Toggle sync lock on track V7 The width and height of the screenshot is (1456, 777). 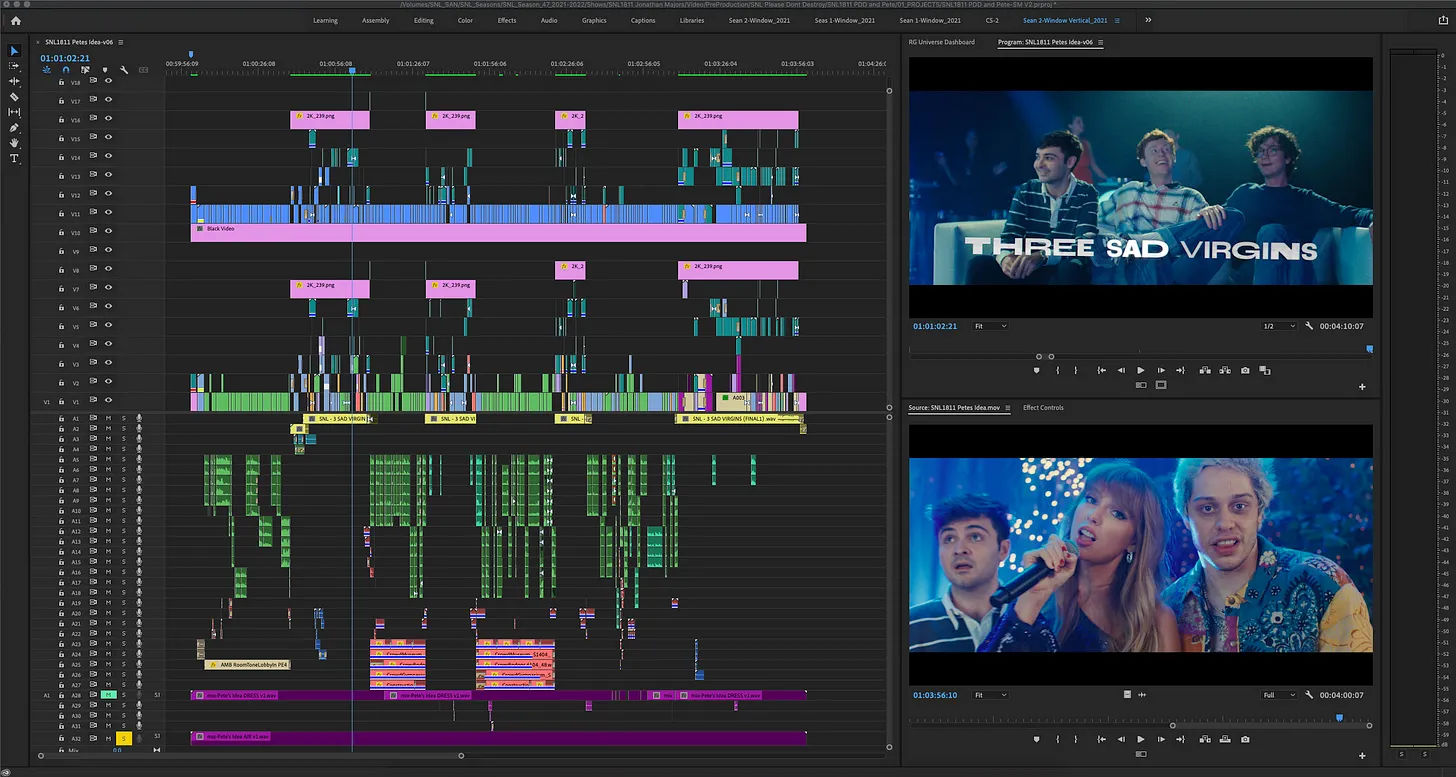pos(93,288)
